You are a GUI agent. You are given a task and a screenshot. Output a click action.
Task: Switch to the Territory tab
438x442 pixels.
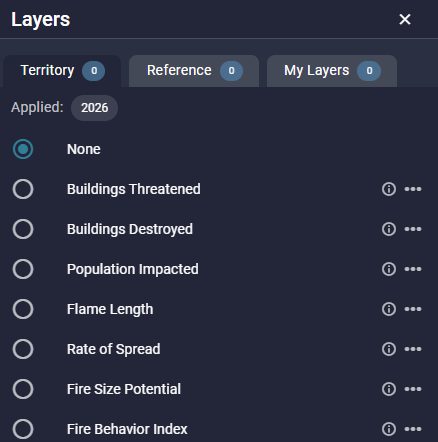click(x=62, y=71)
